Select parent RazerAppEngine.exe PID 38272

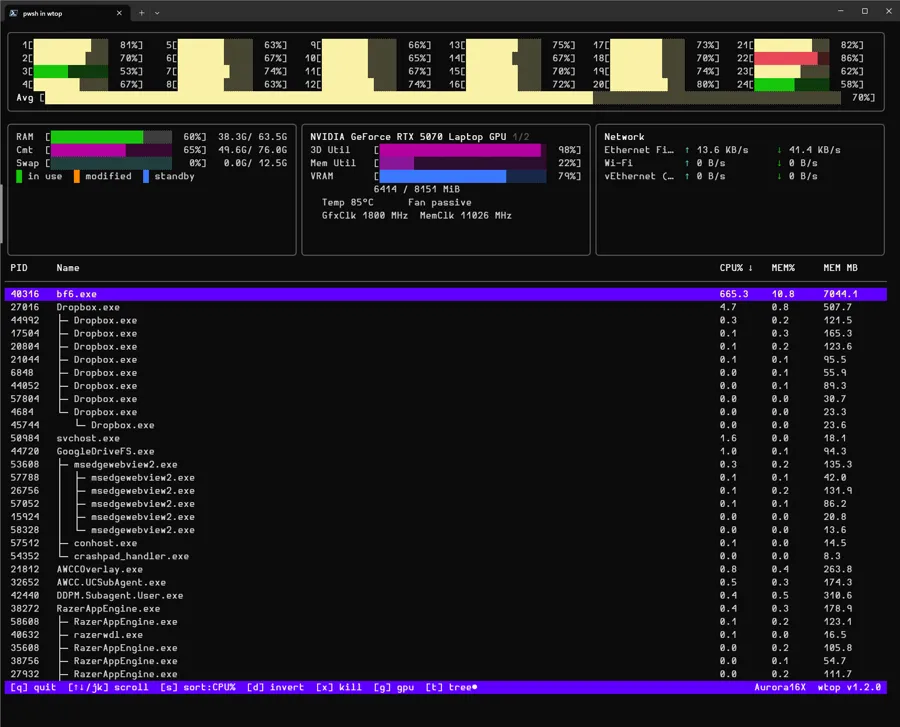(445, 609)
